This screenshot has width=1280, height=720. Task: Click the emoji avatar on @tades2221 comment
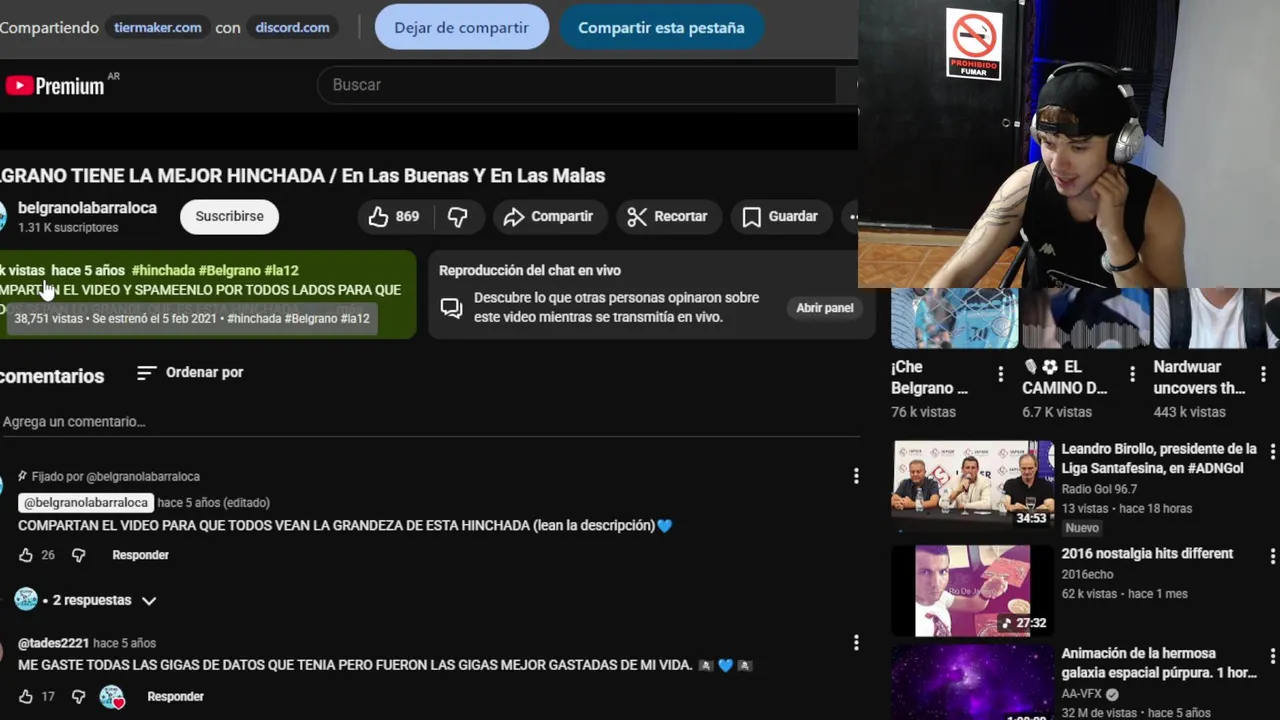click(x=112, y=697)
